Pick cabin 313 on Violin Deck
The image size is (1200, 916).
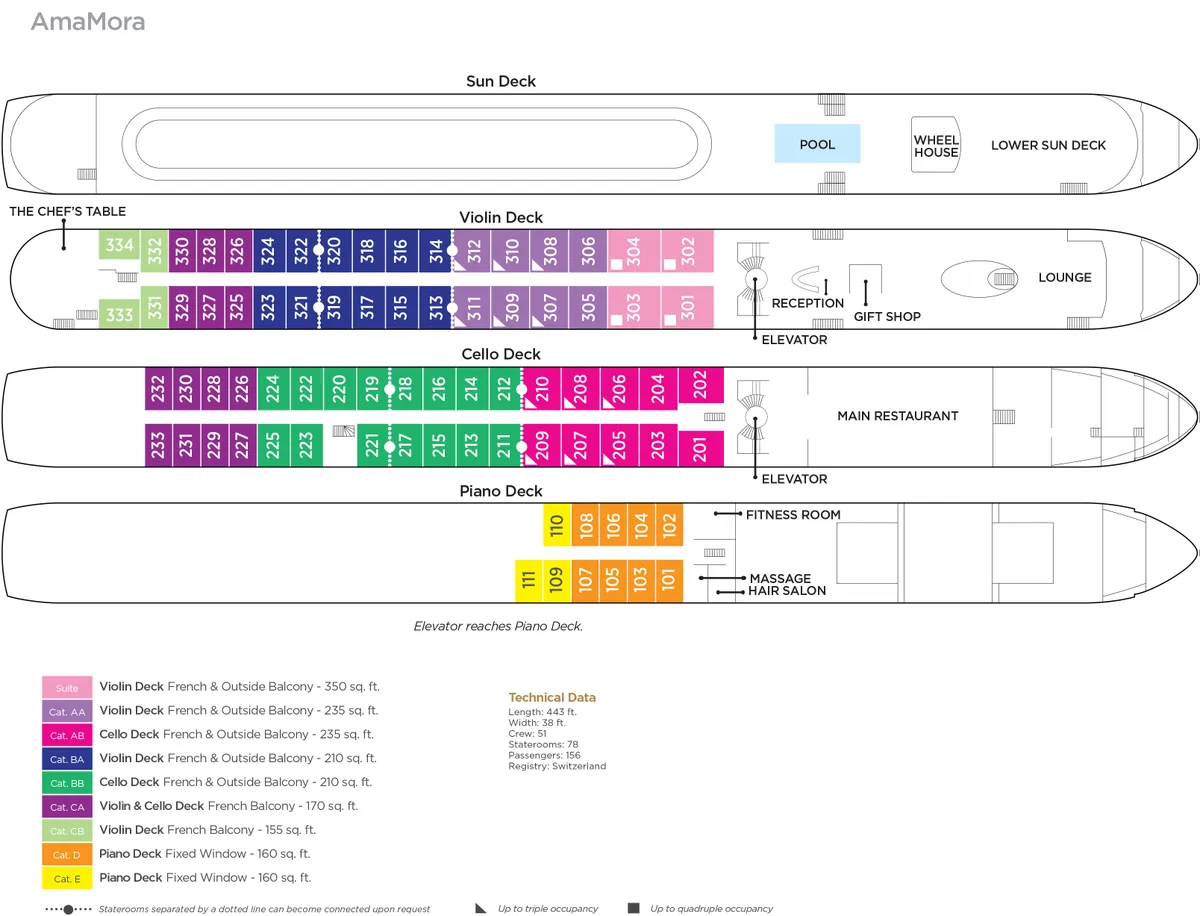coord(436,306)
